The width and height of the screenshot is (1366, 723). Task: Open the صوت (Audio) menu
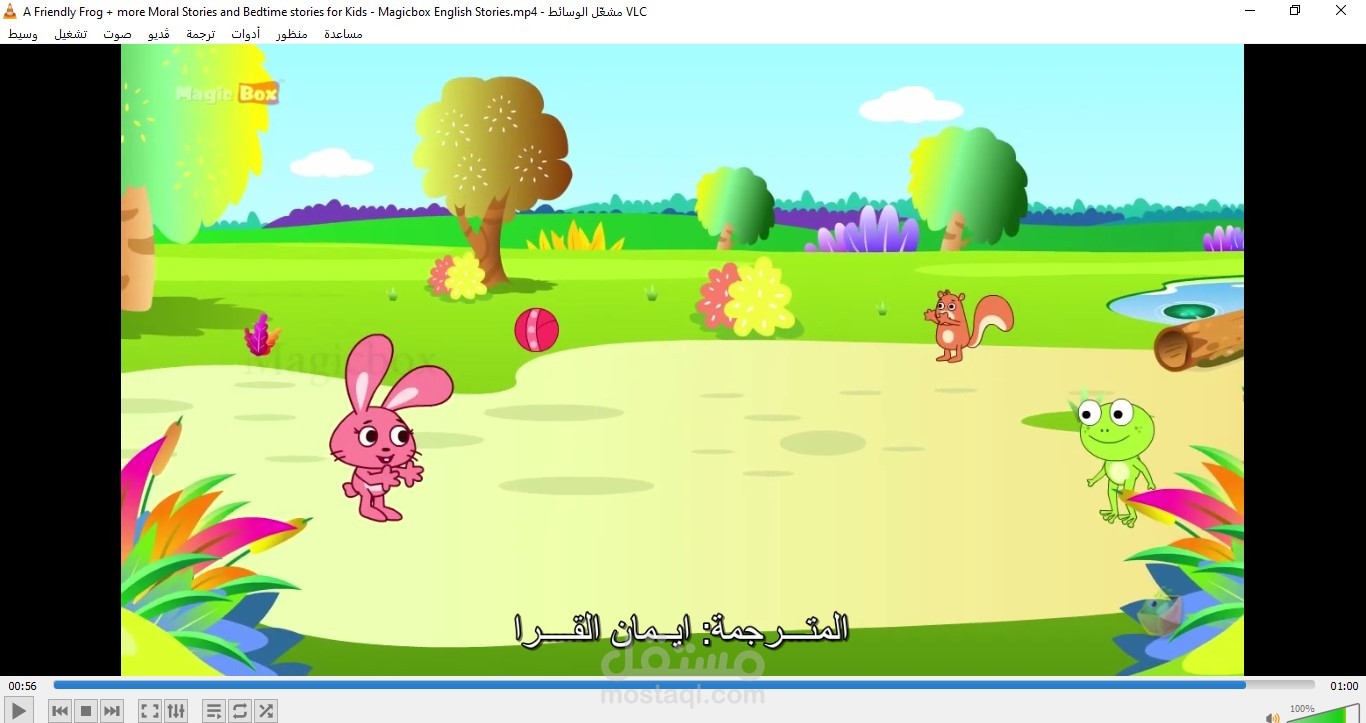pos(117,34)
